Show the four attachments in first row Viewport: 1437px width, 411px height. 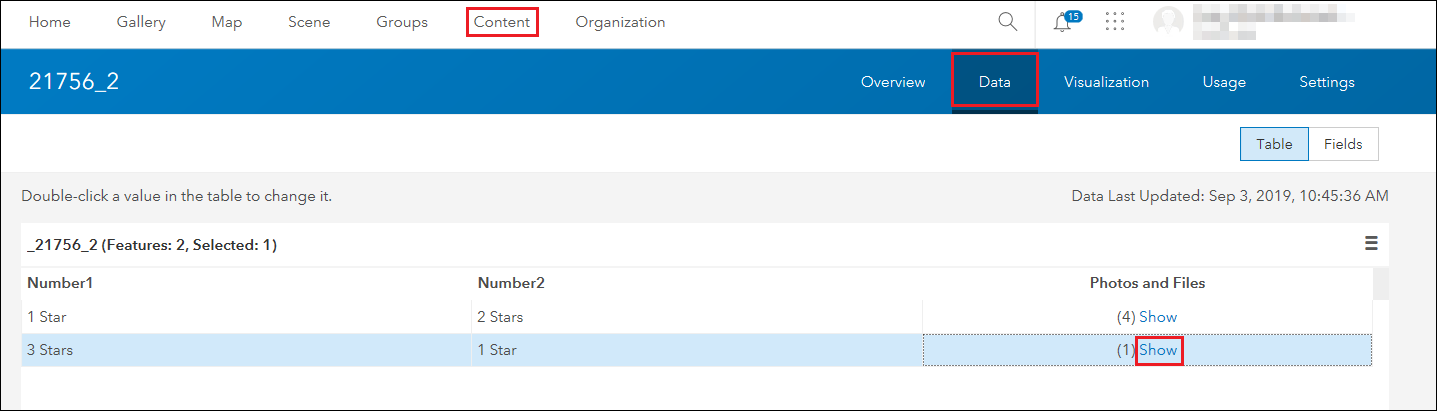(x=1158, y=317)
